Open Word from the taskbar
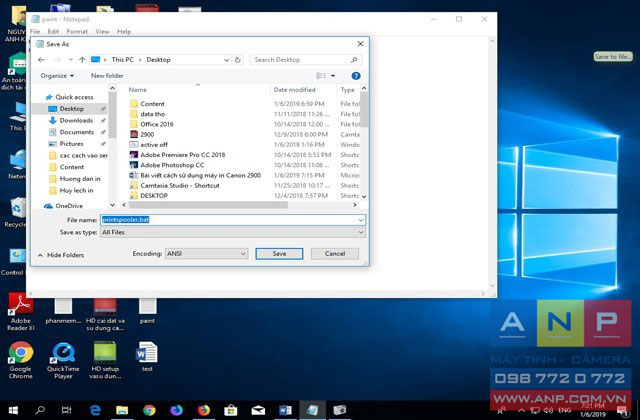This screenshot has height=420, width=640. pyautogui.click(x=285, y=410)
